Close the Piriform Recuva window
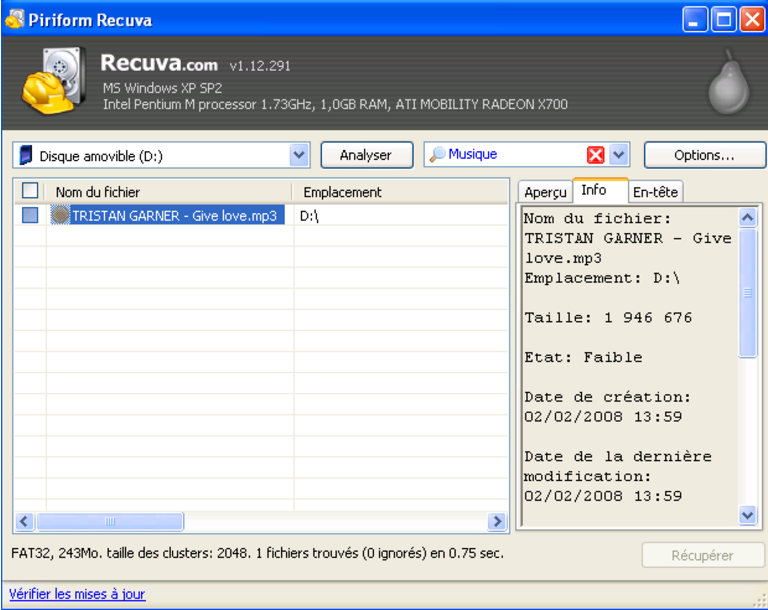768x610 pixels. pyautogui.click(x=753, y=20)
